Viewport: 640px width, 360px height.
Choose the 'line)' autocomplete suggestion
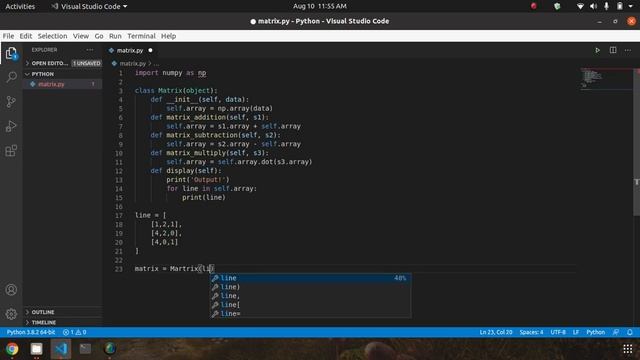click(310, 287)
